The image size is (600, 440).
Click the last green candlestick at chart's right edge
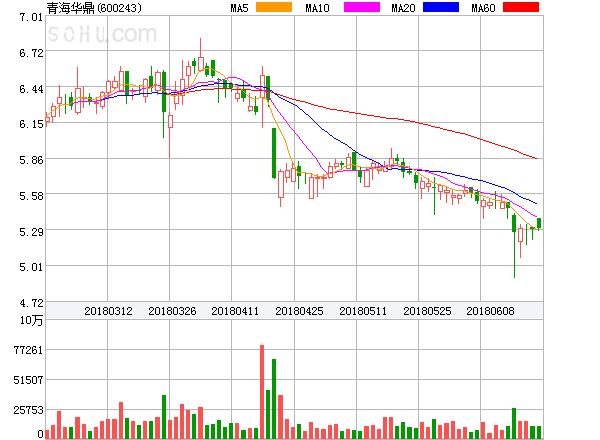[x=539, y=223]
